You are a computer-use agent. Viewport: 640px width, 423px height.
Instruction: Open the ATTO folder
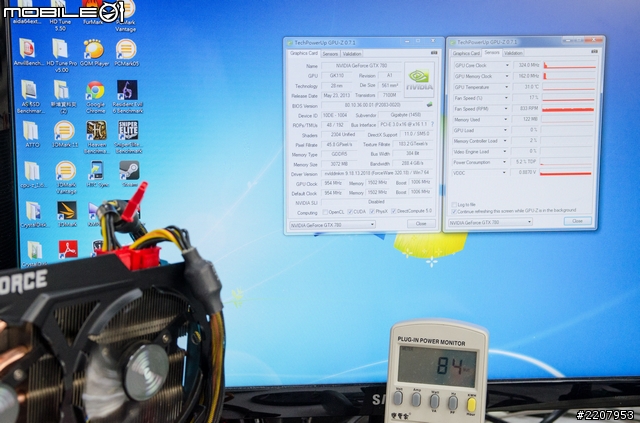click(31, 134)
